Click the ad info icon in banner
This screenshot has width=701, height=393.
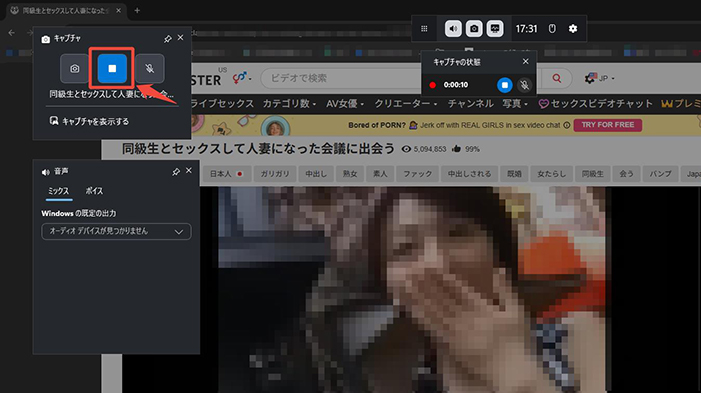coord(567,125)
